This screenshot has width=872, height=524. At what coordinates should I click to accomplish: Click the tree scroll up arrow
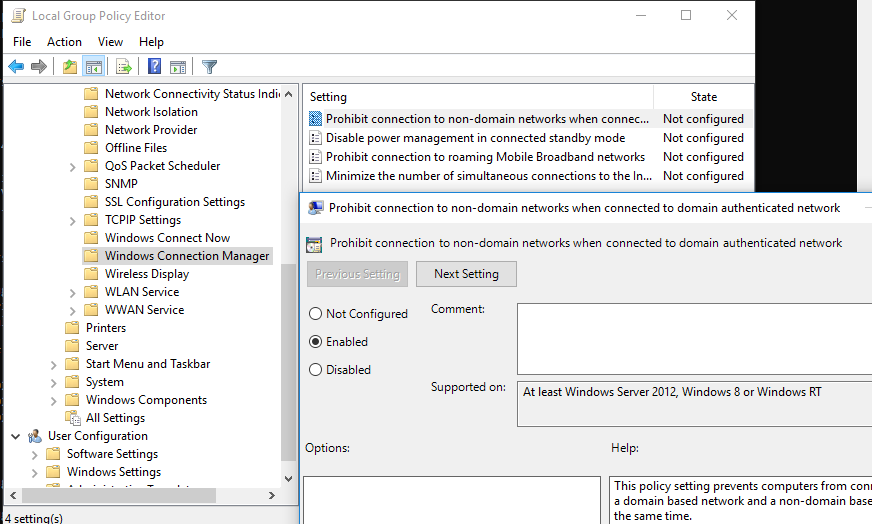point(288,94)
